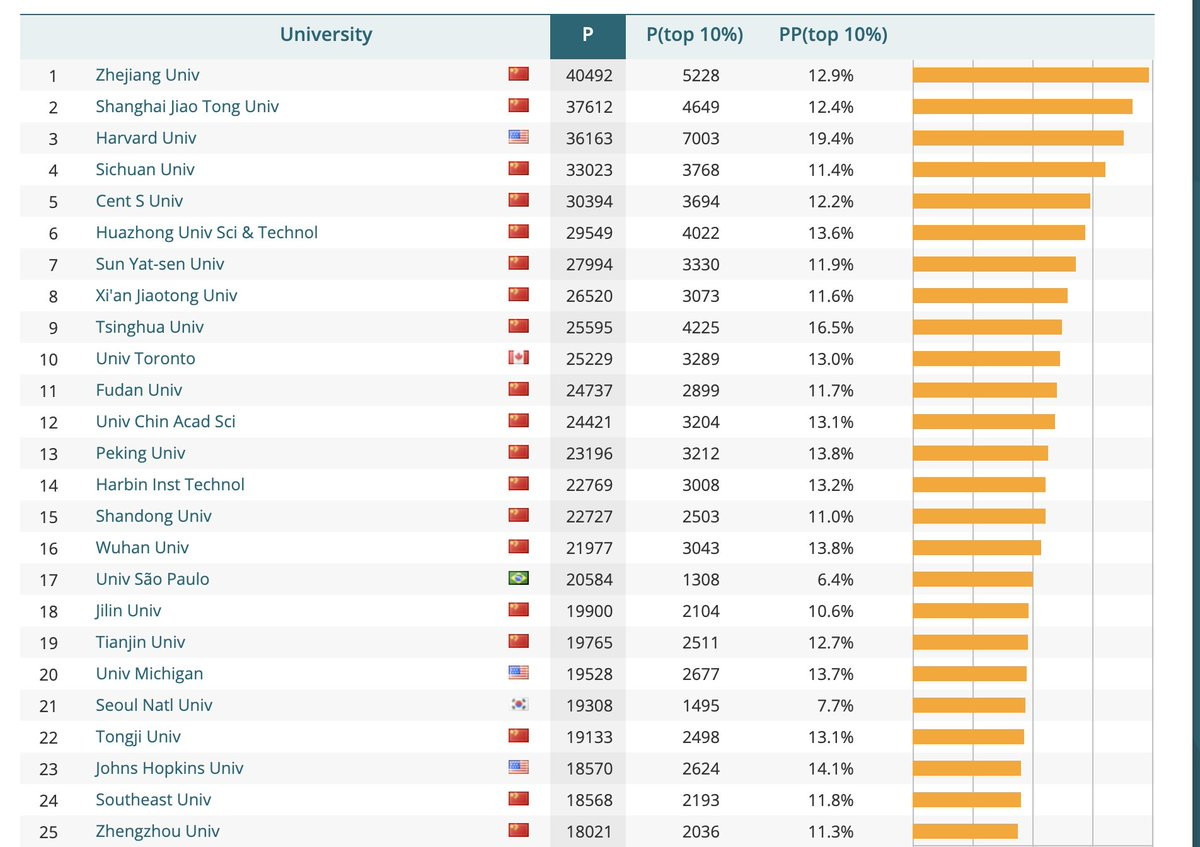Click the orange bar for Zhejiang Univ

tap(1031, 75)
